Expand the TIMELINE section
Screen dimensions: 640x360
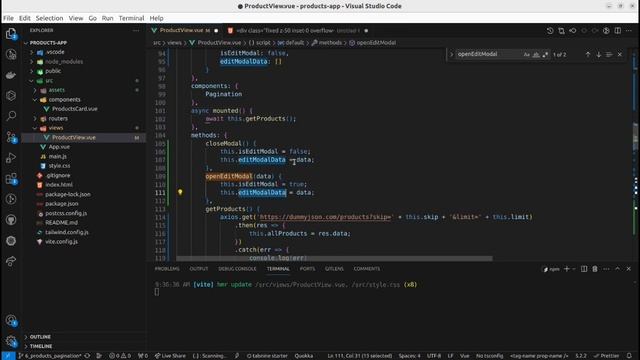tap(40, 346)
